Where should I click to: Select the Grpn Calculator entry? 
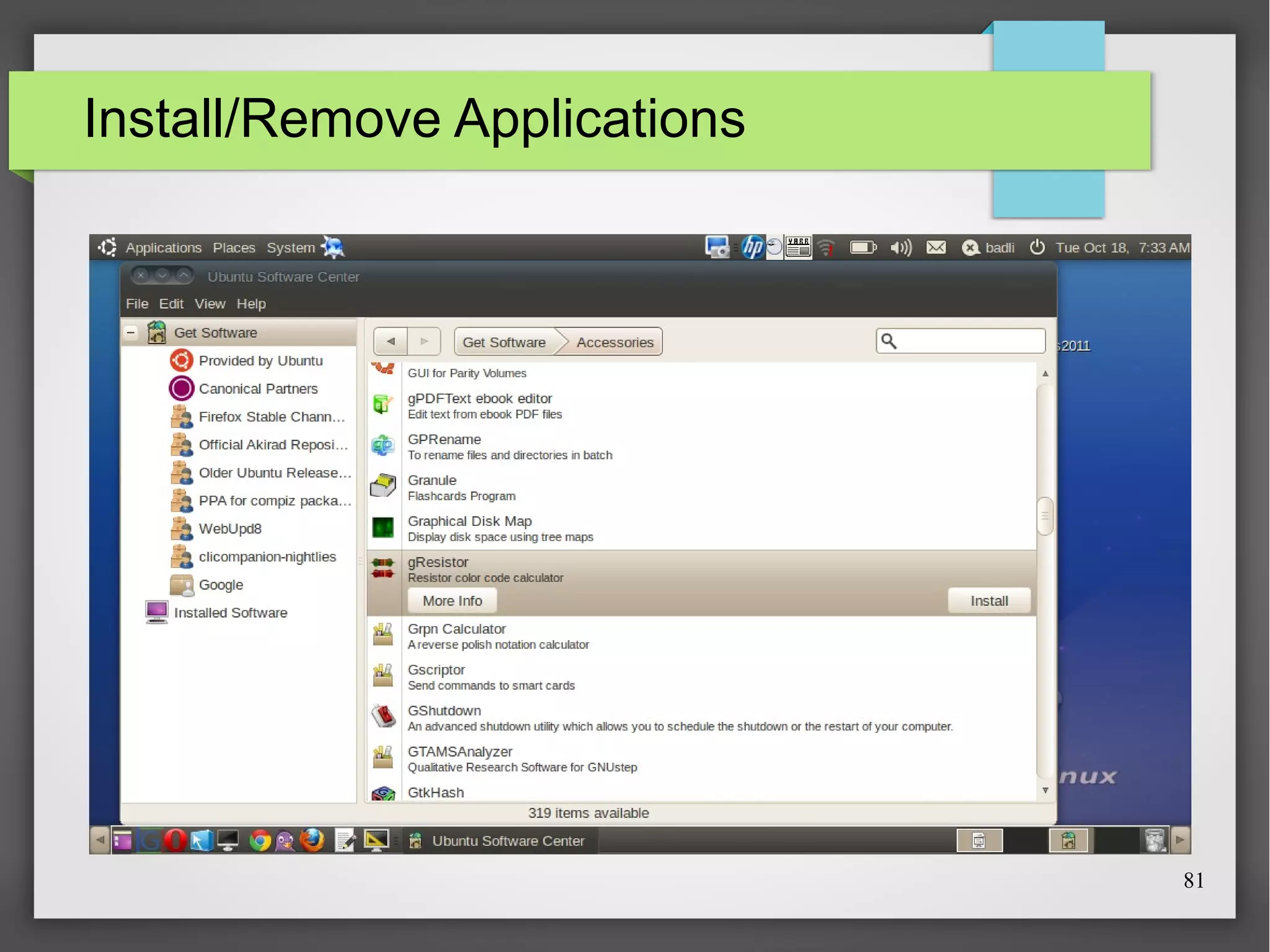pyautogui.click(x=701, y=636)
